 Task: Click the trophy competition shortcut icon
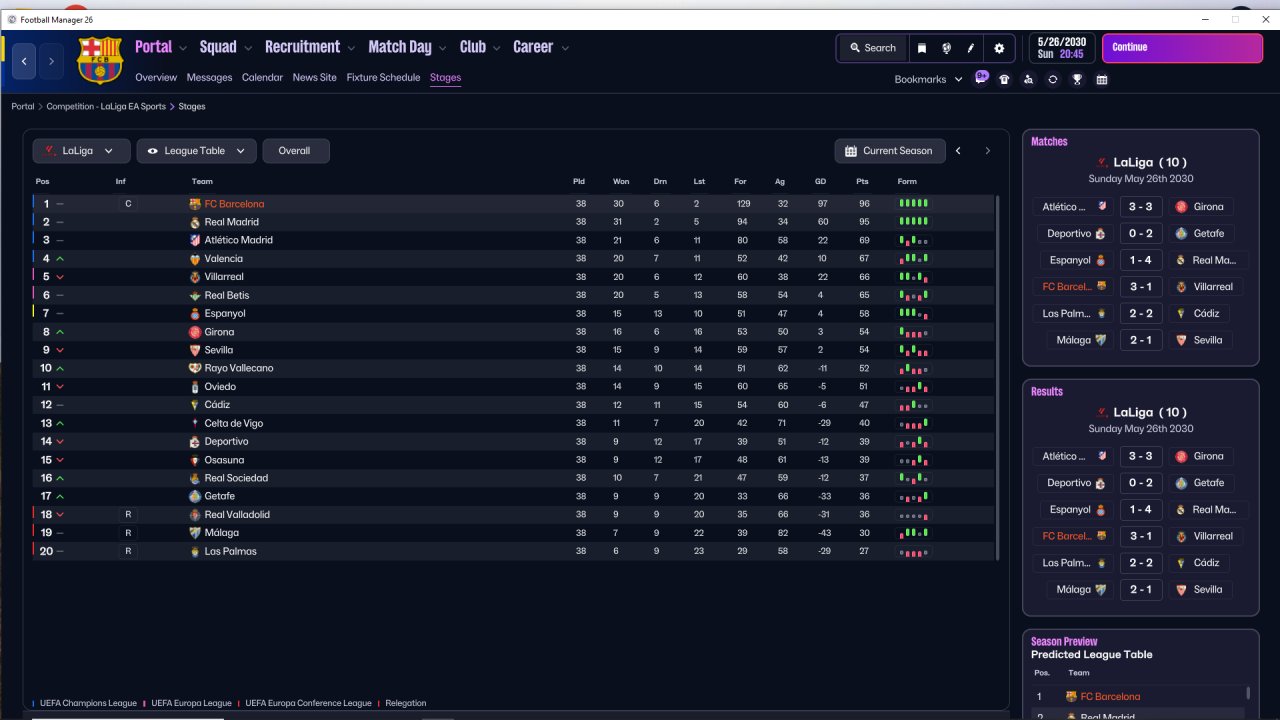pyautogui.click(x=1077, y=79)
